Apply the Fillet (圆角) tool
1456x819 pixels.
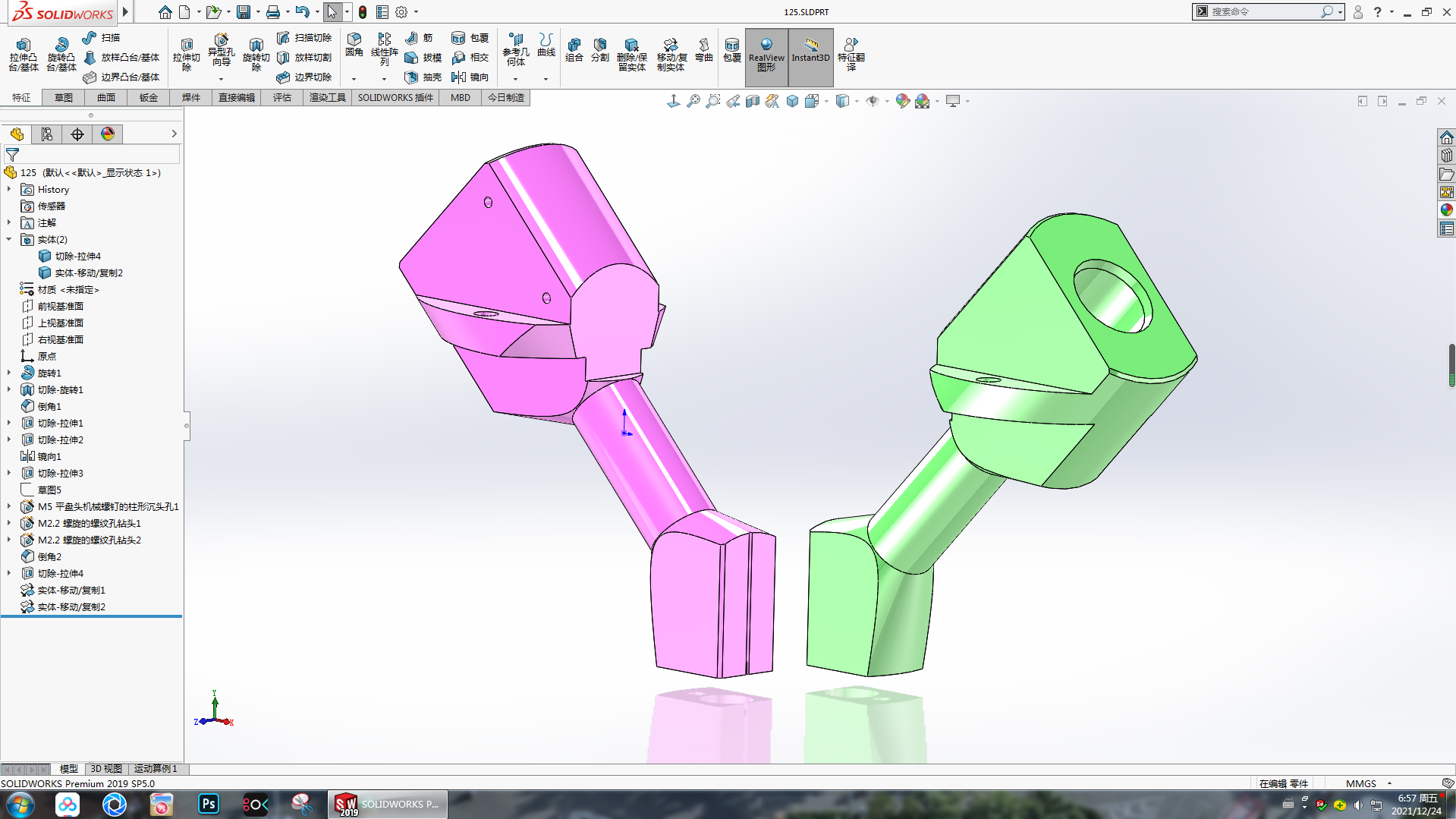[354, 45]
